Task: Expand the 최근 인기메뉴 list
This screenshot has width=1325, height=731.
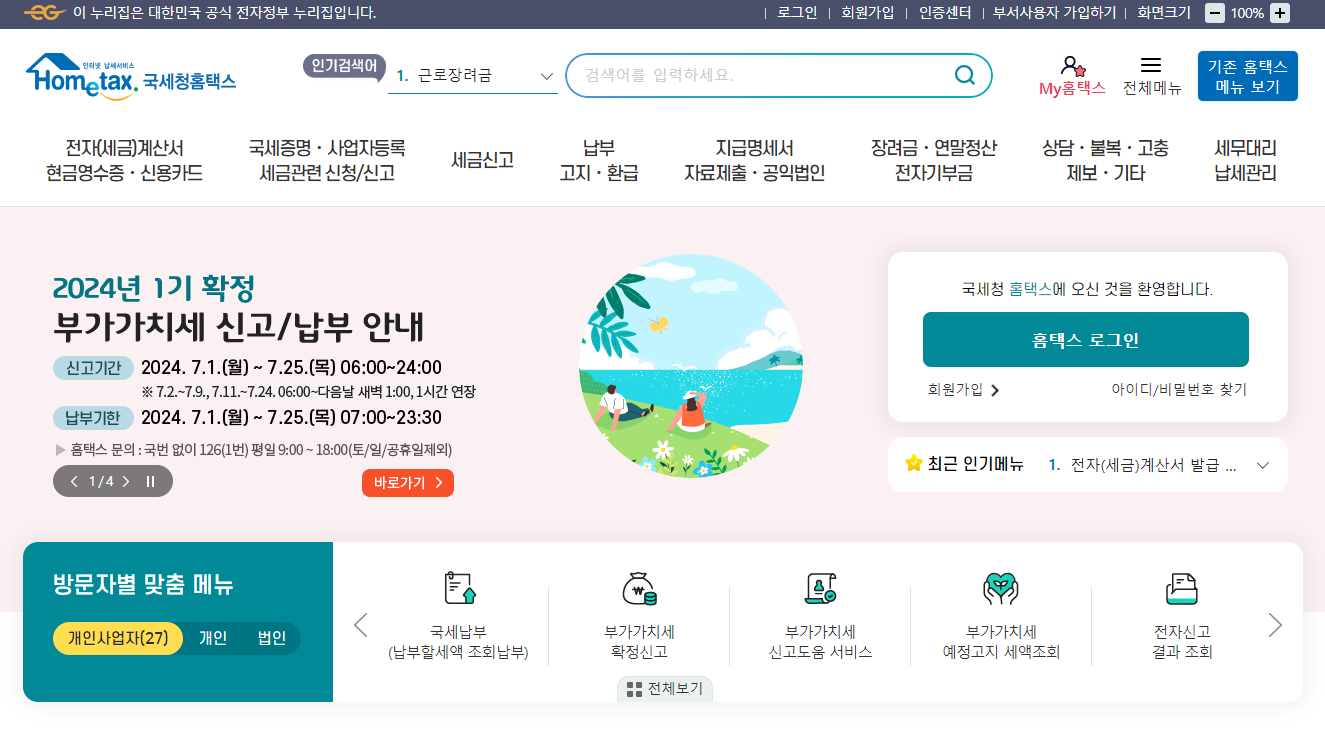Action: tap(1262, 465)
